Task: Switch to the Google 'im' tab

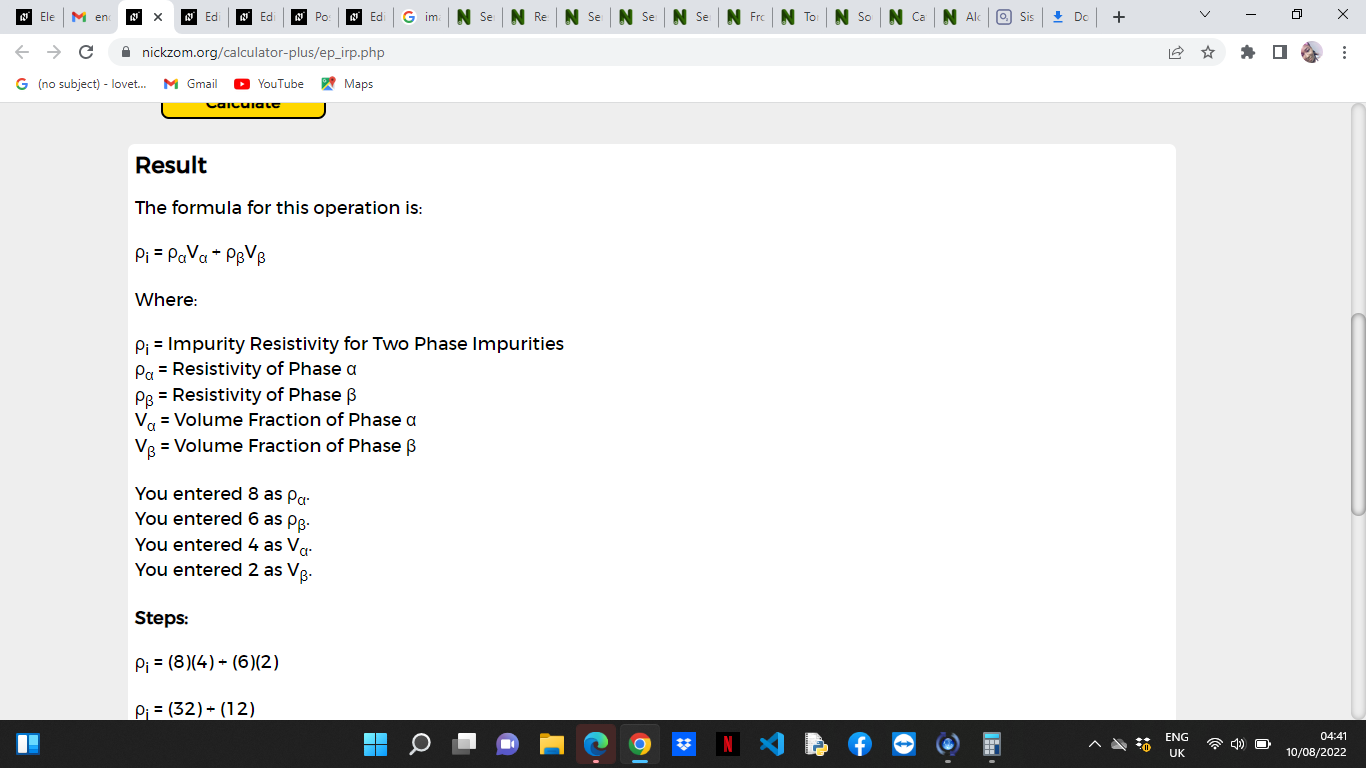Action: pos(421,17)
